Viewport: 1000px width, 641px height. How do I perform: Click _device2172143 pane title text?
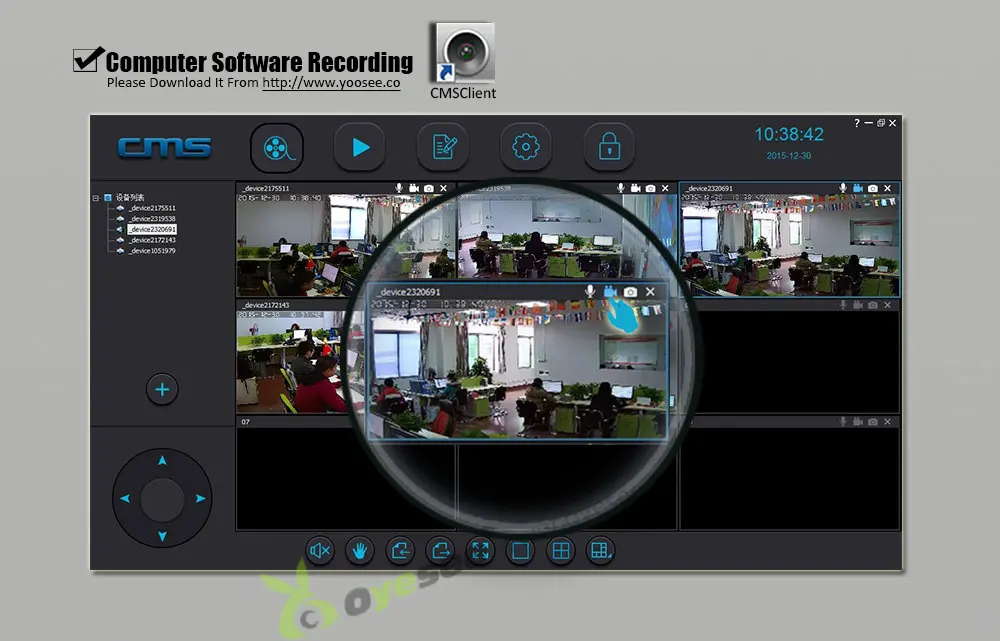(x=266, y=305)
